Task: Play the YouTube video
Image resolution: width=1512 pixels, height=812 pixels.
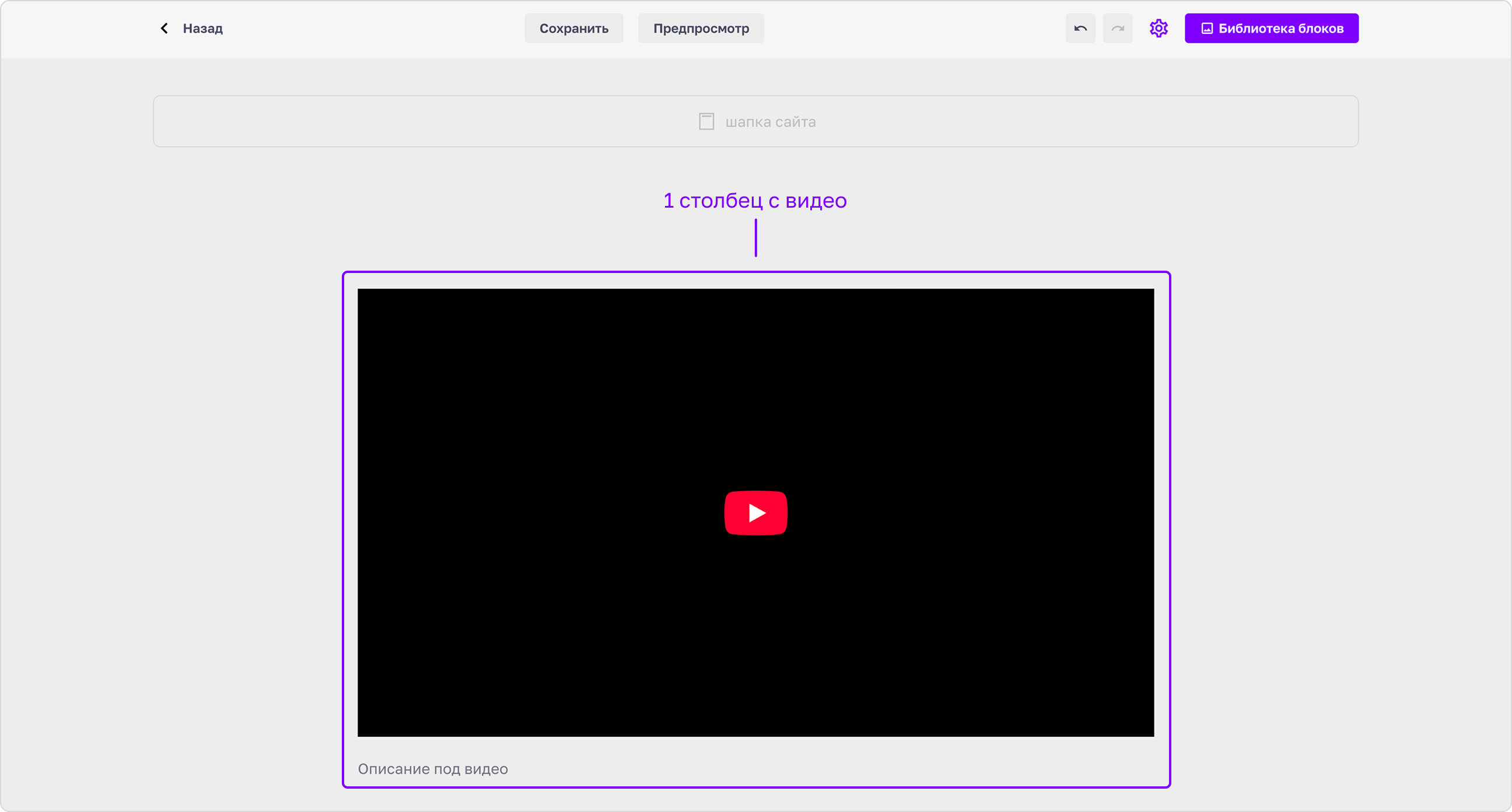Action: pyautogui.click(x=755, y=513)
